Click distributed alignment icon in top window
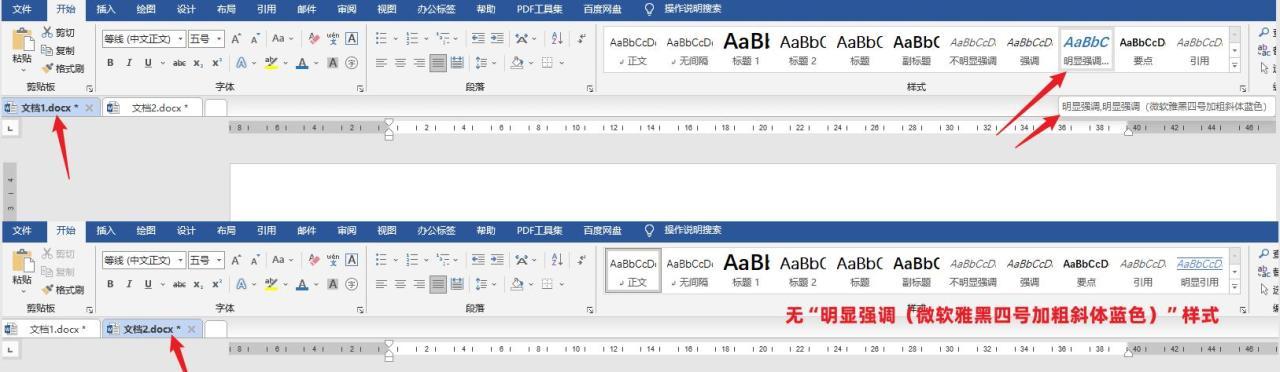 458,62
